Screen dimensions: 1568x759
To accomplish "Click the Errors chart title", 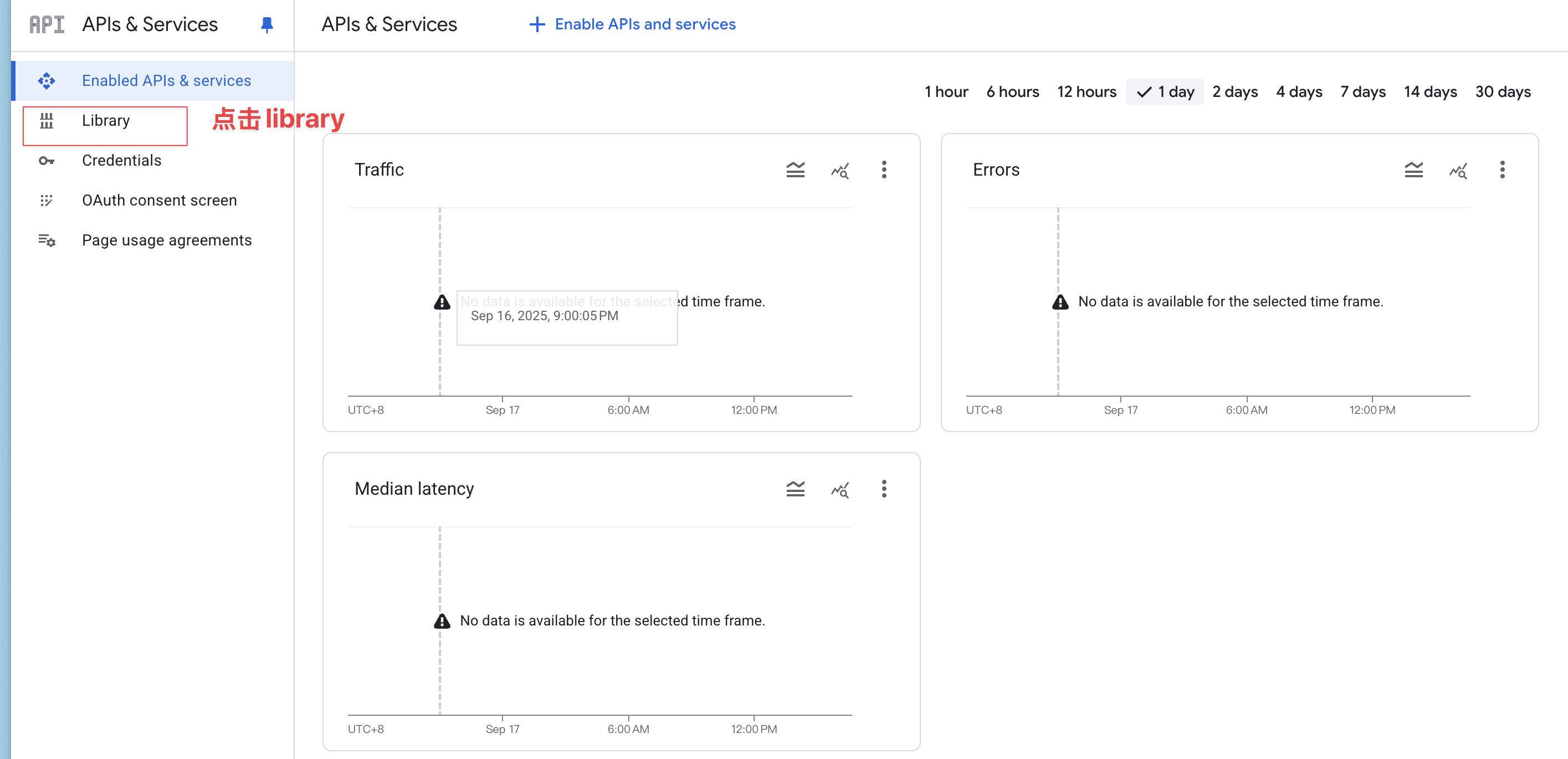I will click(x=996, y=170).
